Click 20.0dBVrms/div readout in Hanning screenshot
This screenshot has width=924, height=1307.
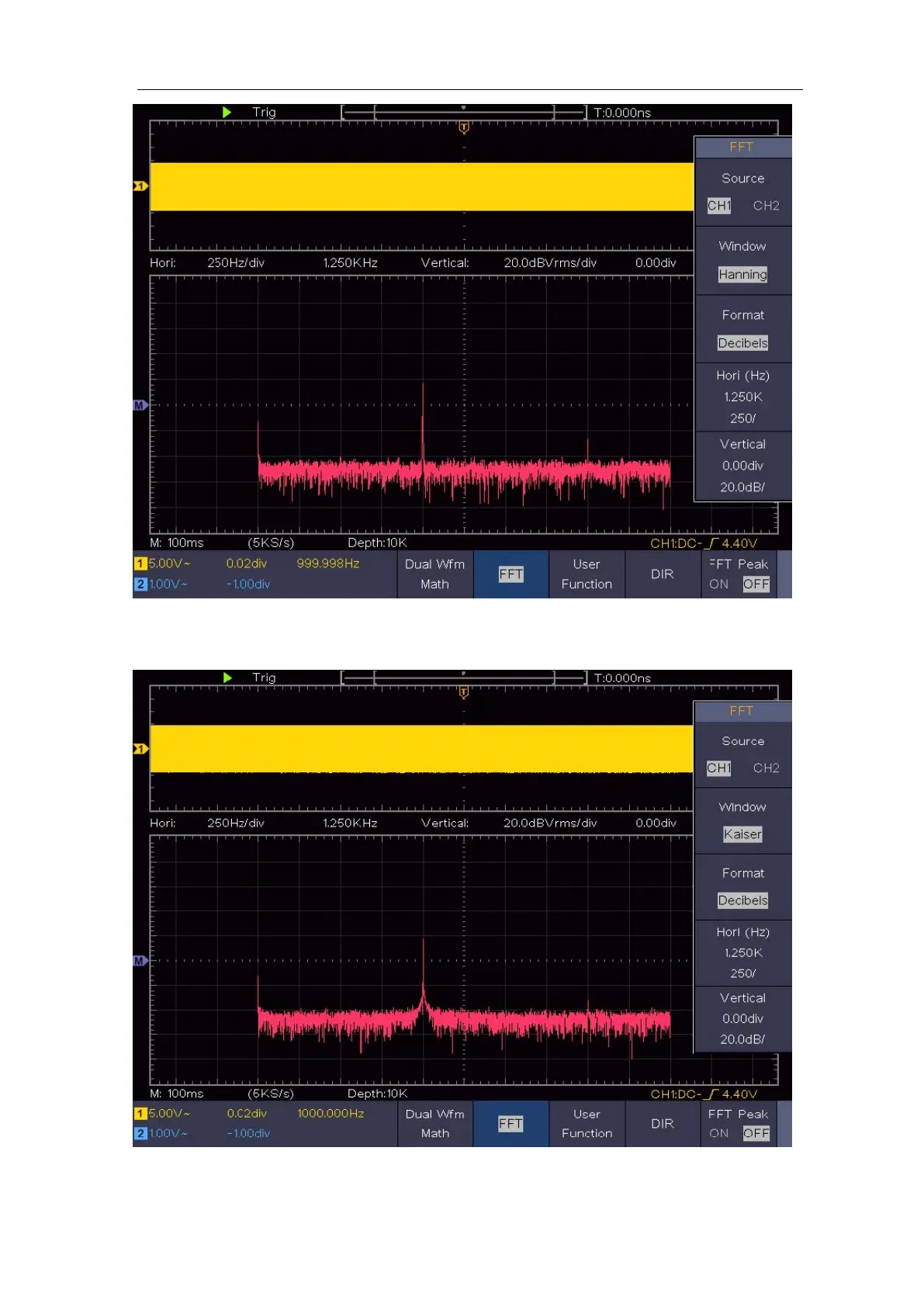click(550, 262)
